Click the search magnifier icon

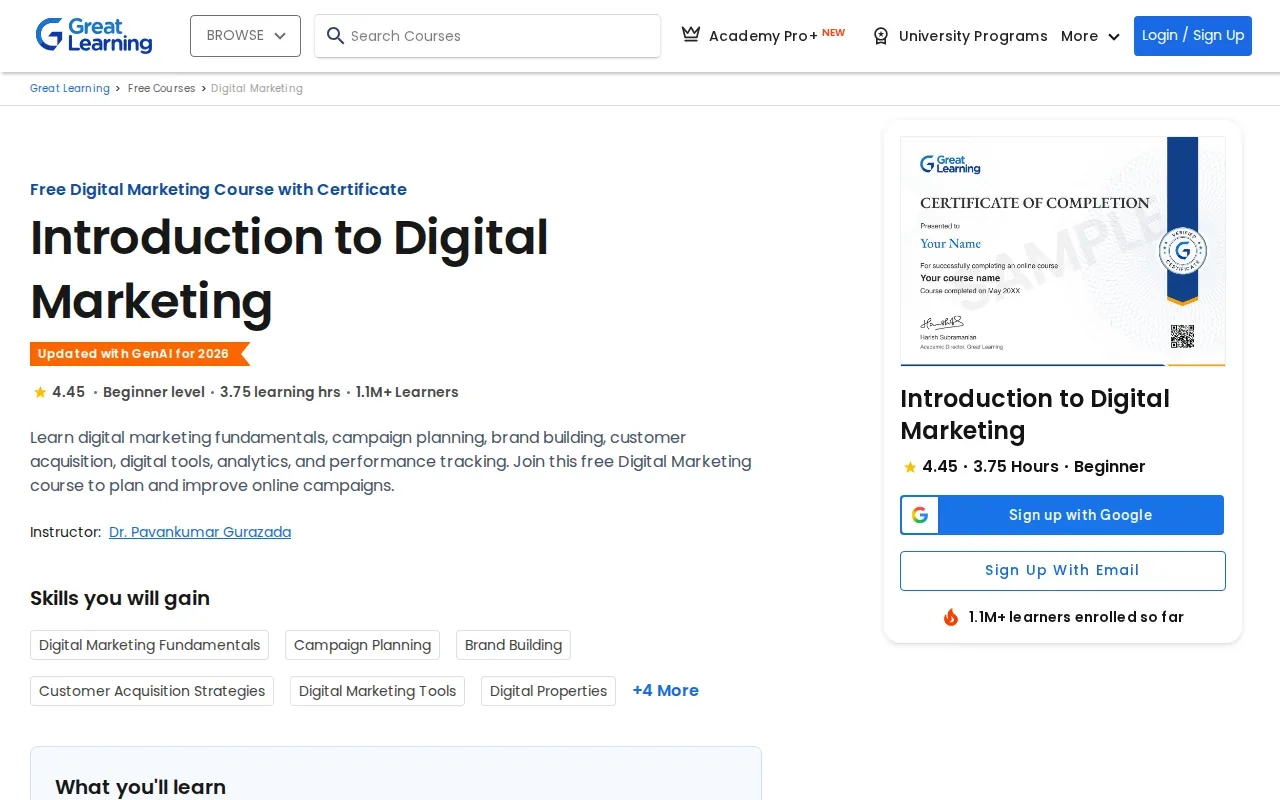335,36
